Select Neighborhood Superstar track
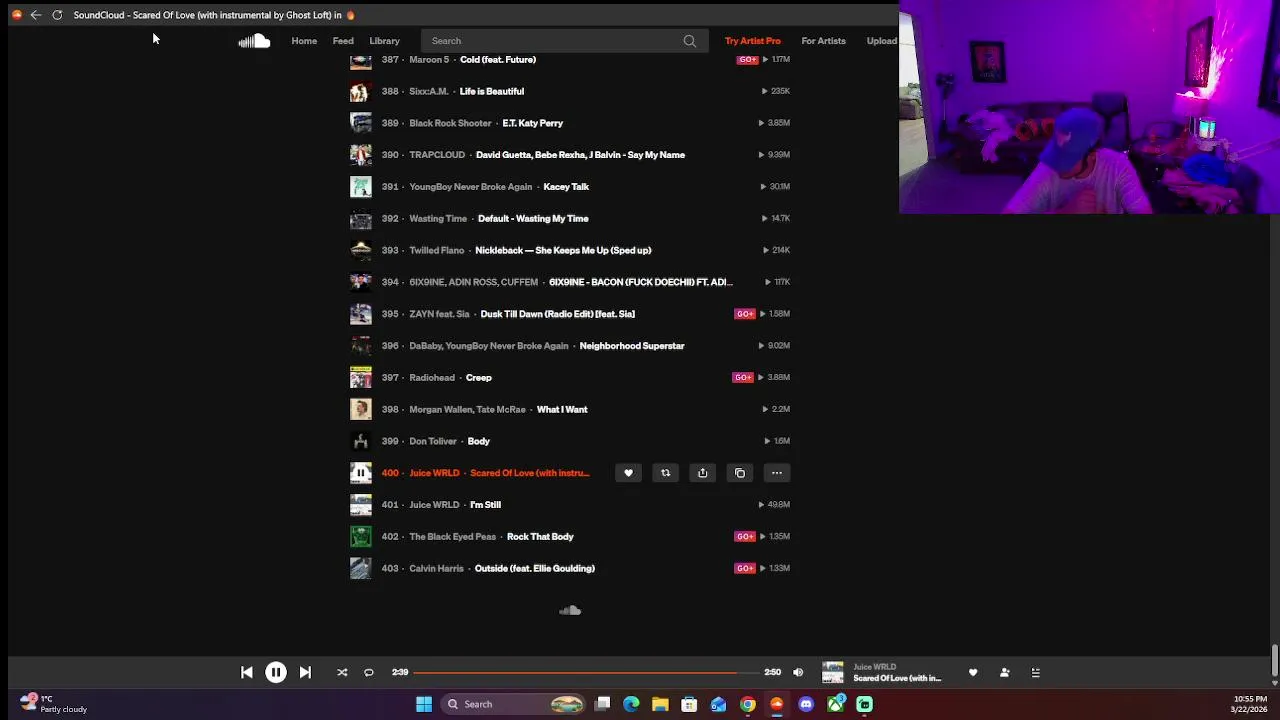 (x=632, y=346)
